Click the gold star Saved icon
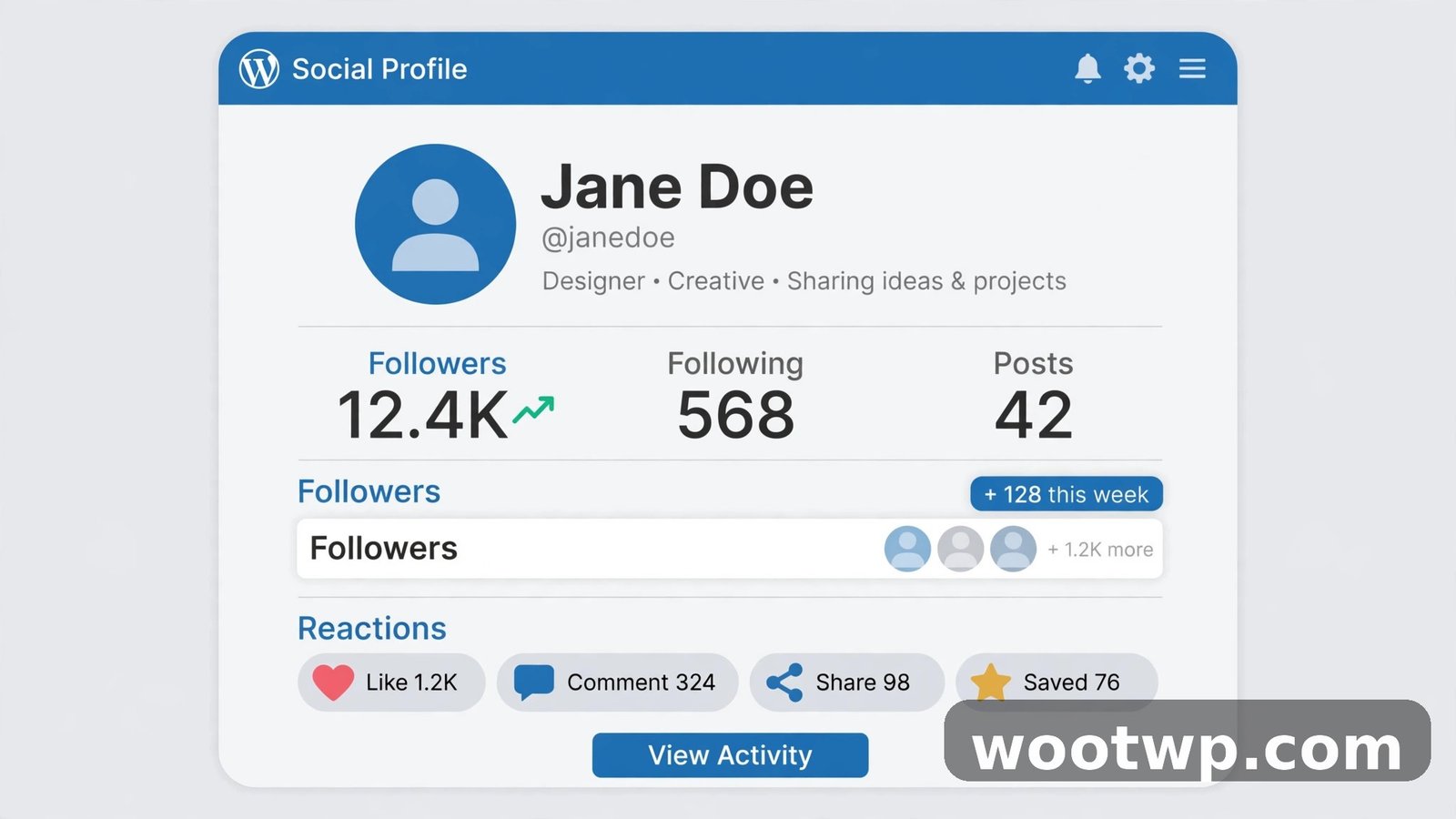 click(x=990, y=682)
